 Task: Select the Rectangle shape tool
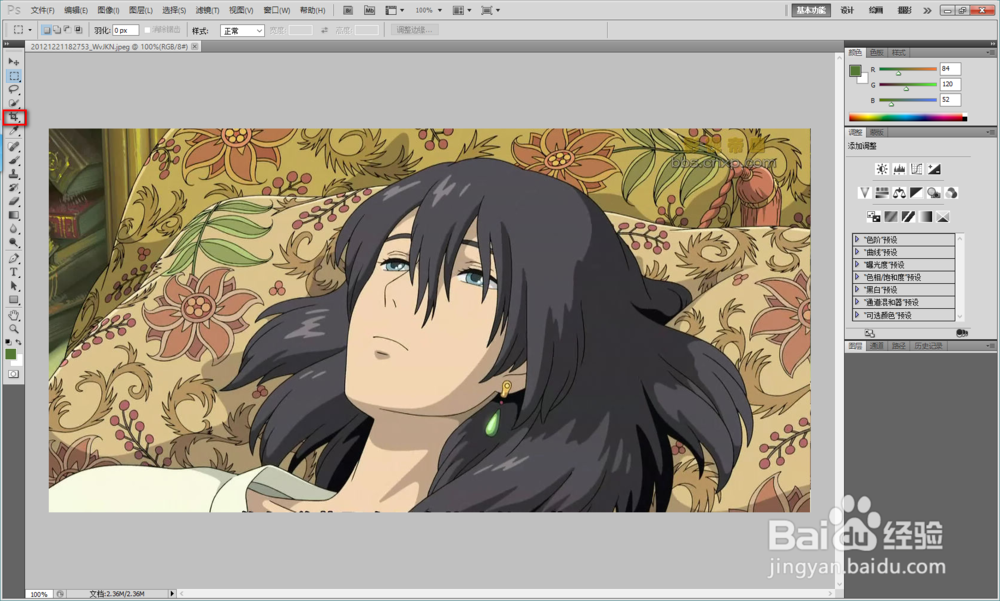(13, 300)
